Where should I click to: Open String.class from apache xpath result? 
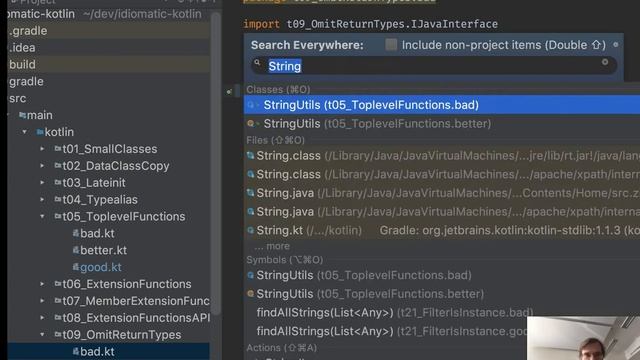[442, 174]
